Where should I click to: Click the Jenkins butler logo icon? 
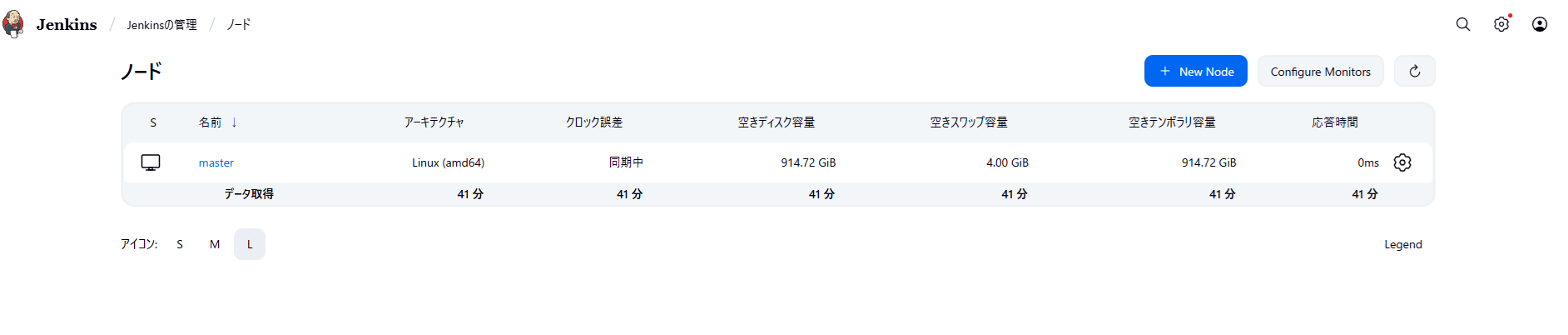[x=13, y=24]
